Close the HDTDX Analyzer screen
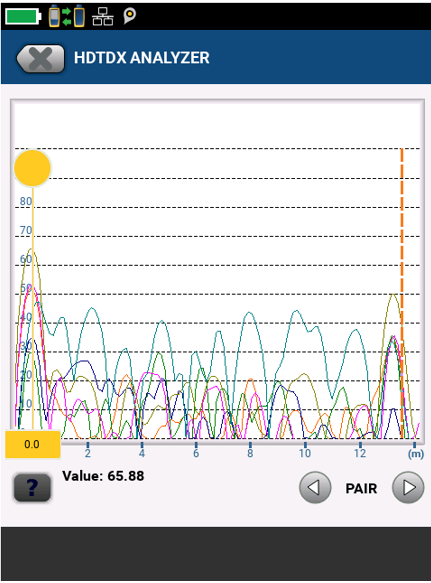 tap(41, 58)
